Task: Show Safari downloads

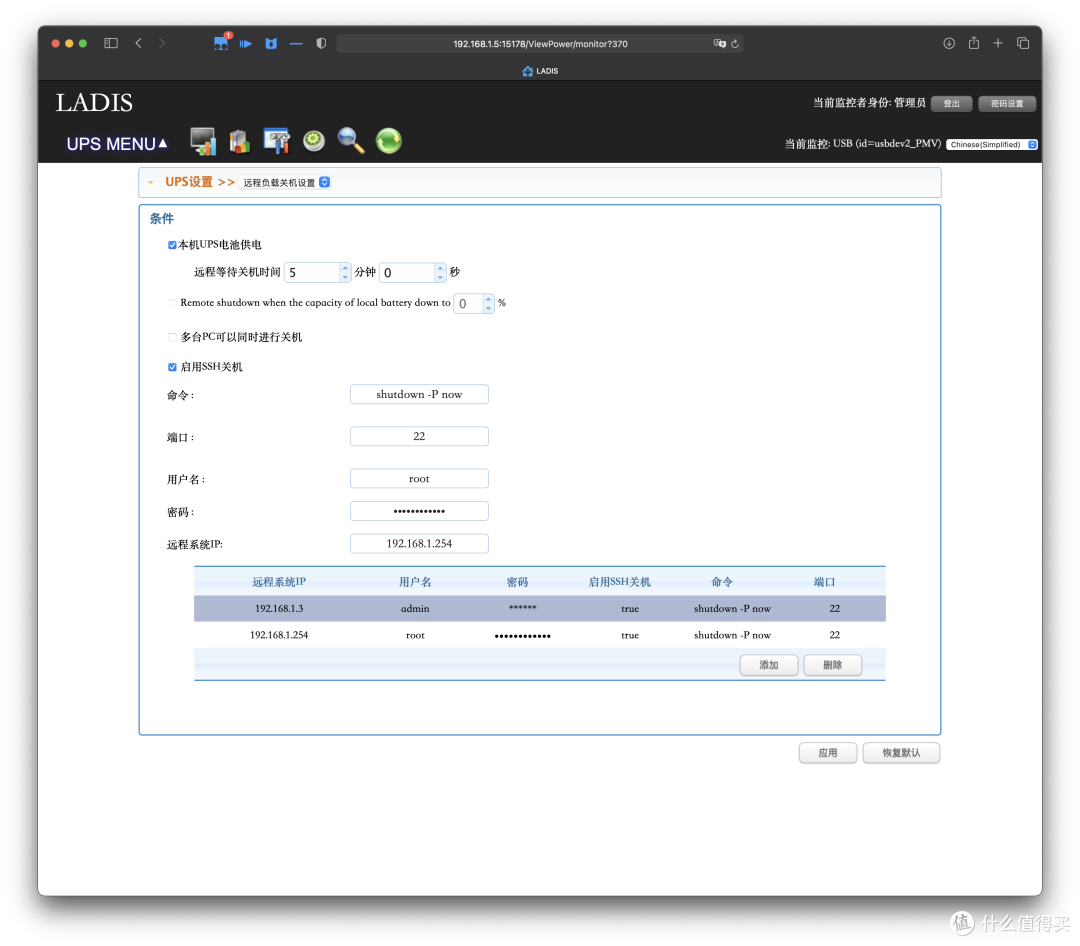Action: coord(949,43)
